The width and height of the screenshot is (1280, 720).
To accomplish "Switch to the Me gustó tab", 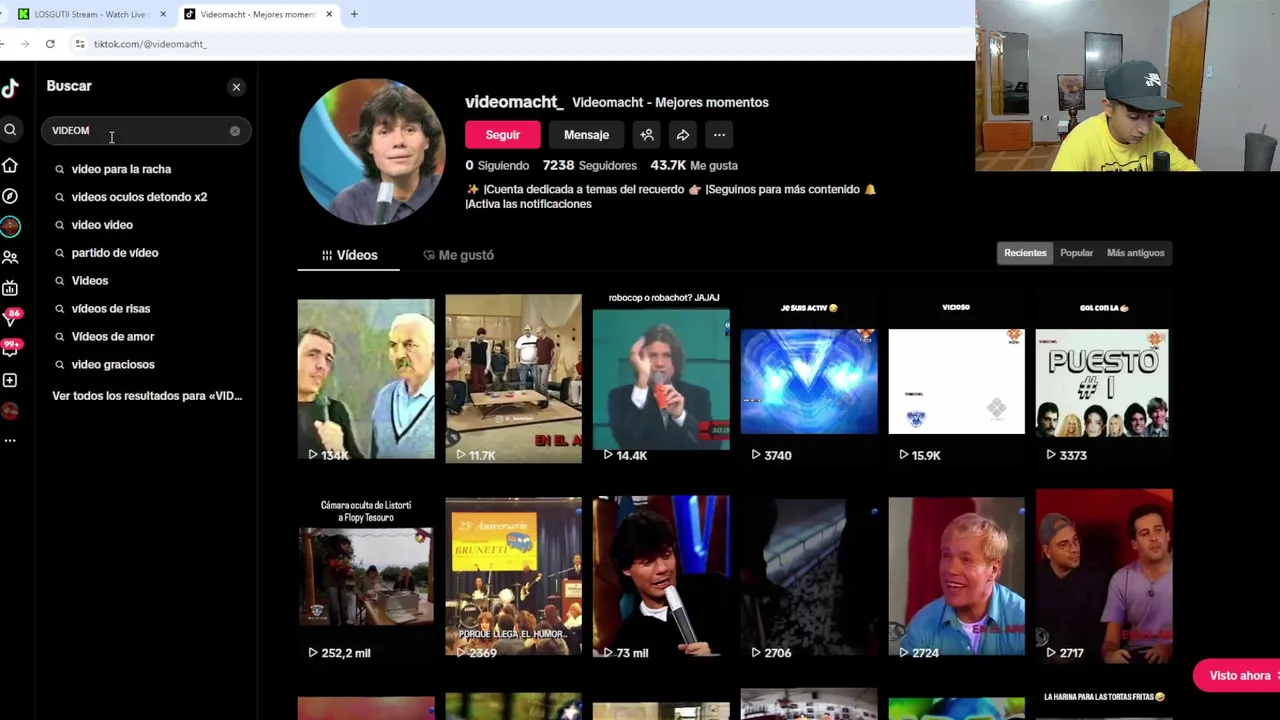I will (x=458, y=255).
